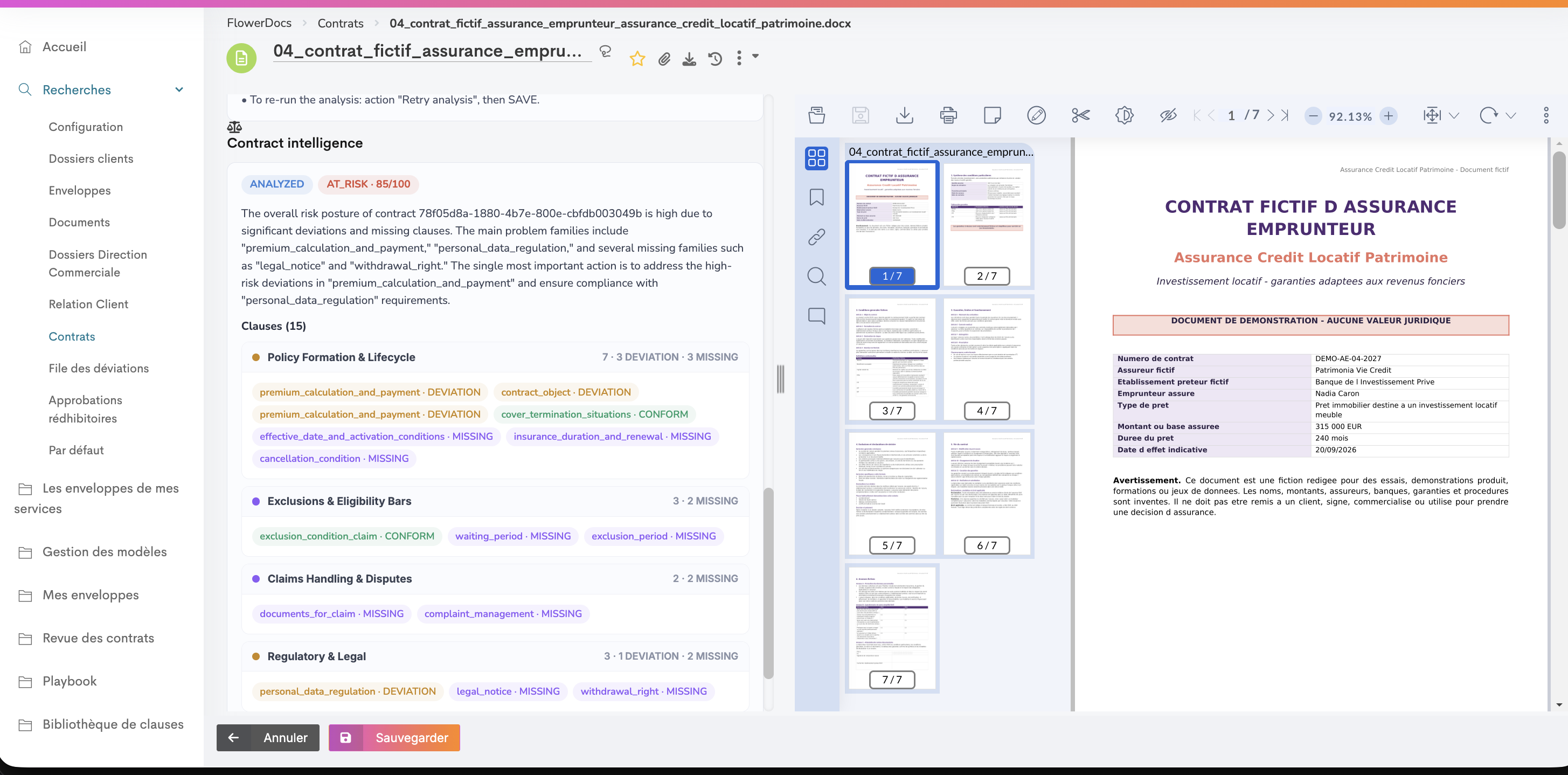Expand Exclusions & Eligibility Bars group
This screenshot has height=775, width=1568.
[495, 501]
